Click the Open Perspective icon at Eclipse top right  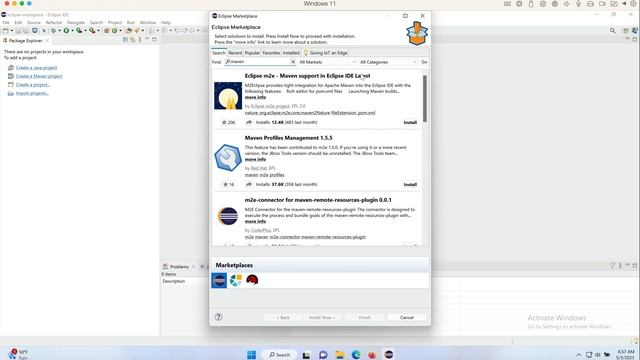(x=625, y=31)
